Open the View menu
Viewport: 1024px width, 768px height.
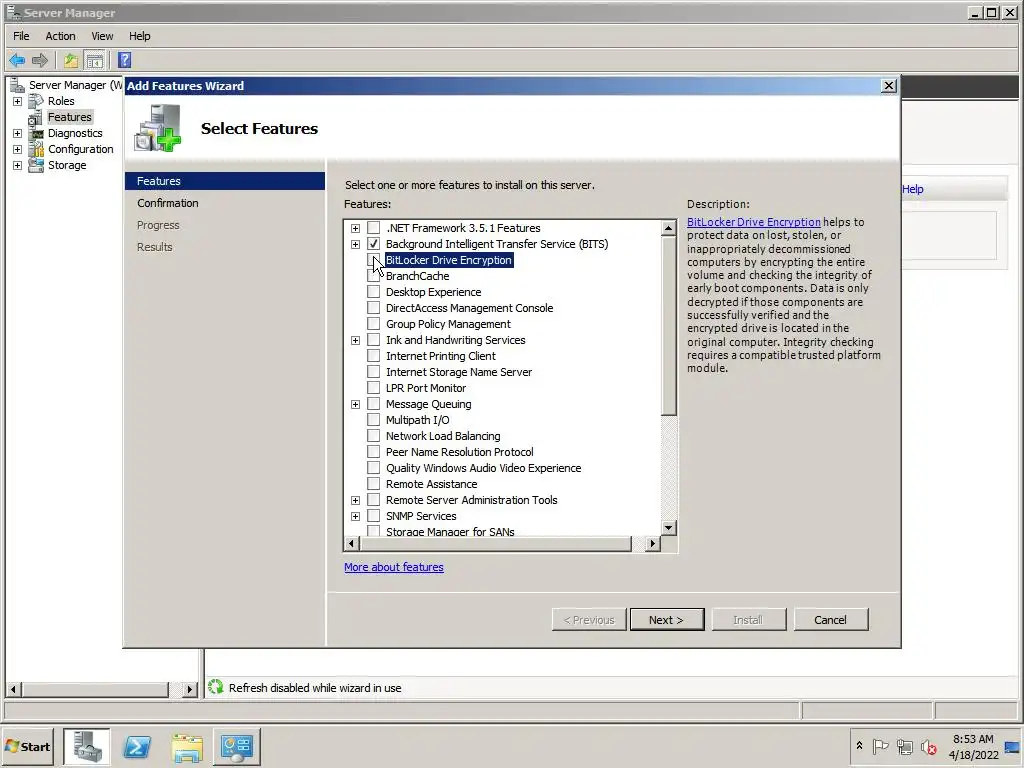pyautogui.click(x=102, y=36)
